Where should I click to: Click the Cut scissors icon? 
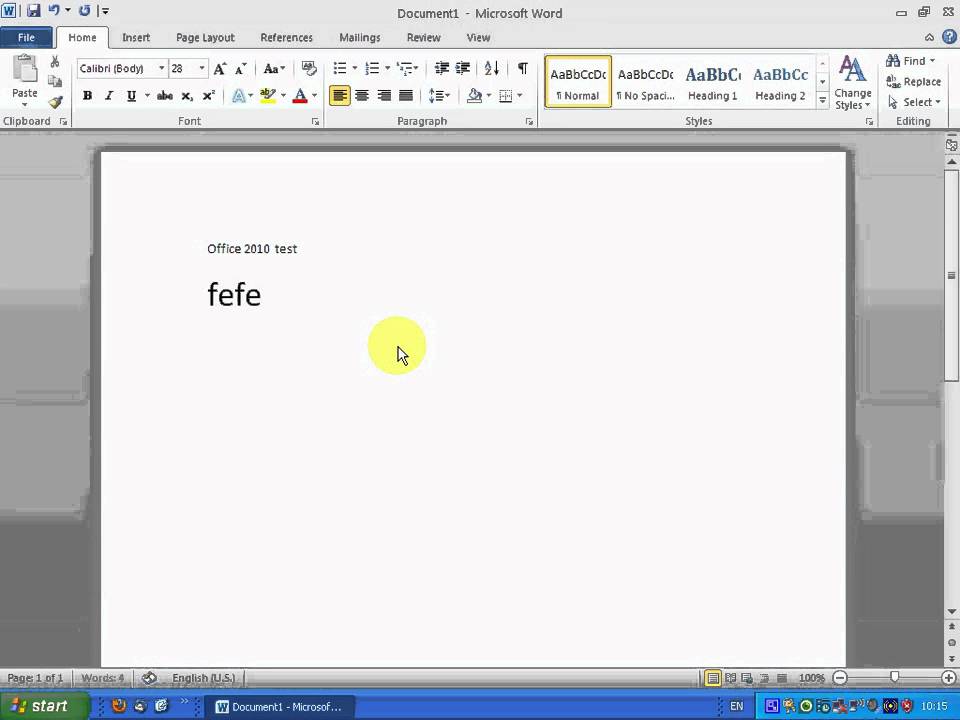pos(54,62)
